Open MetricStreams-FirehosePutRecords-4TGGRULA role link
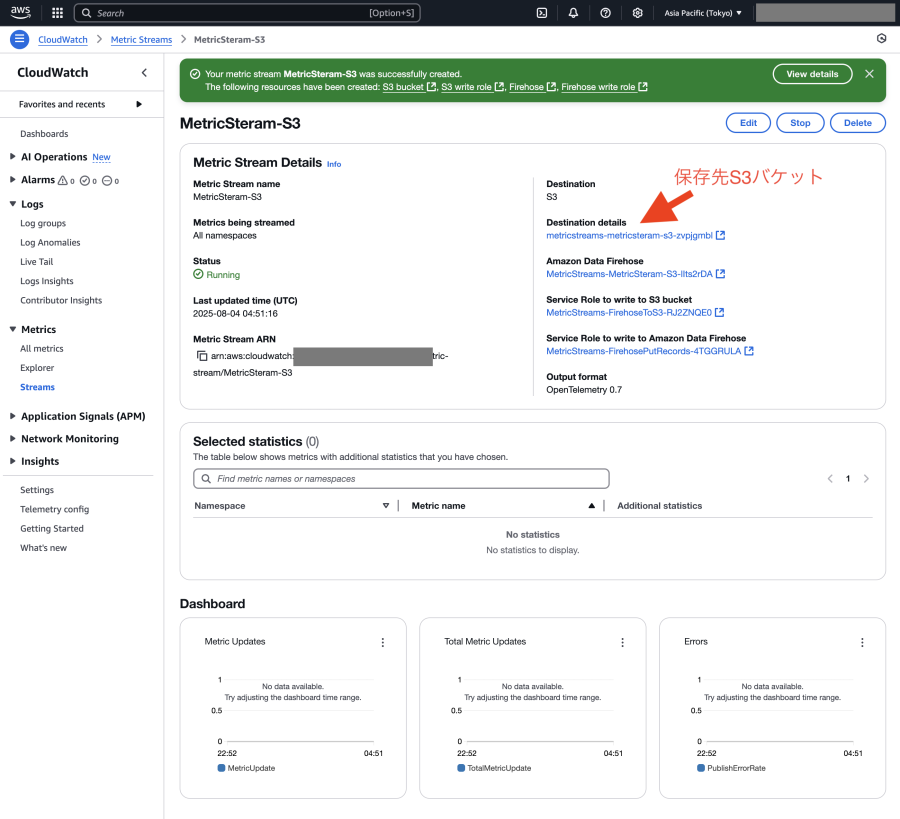 tap(650, 351)
